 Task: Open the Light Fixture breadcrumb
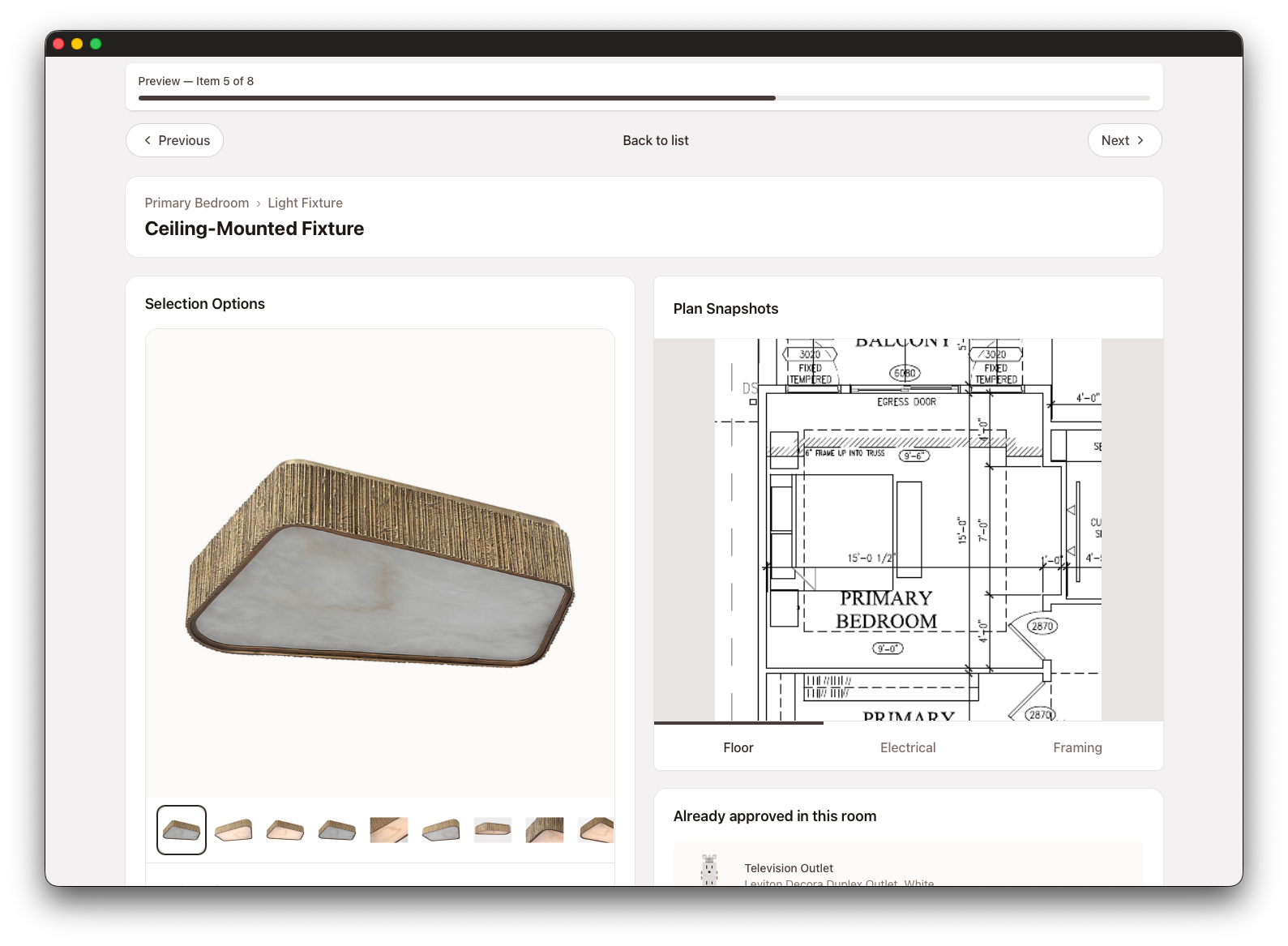pyautogui.click(x=306, y=203)
